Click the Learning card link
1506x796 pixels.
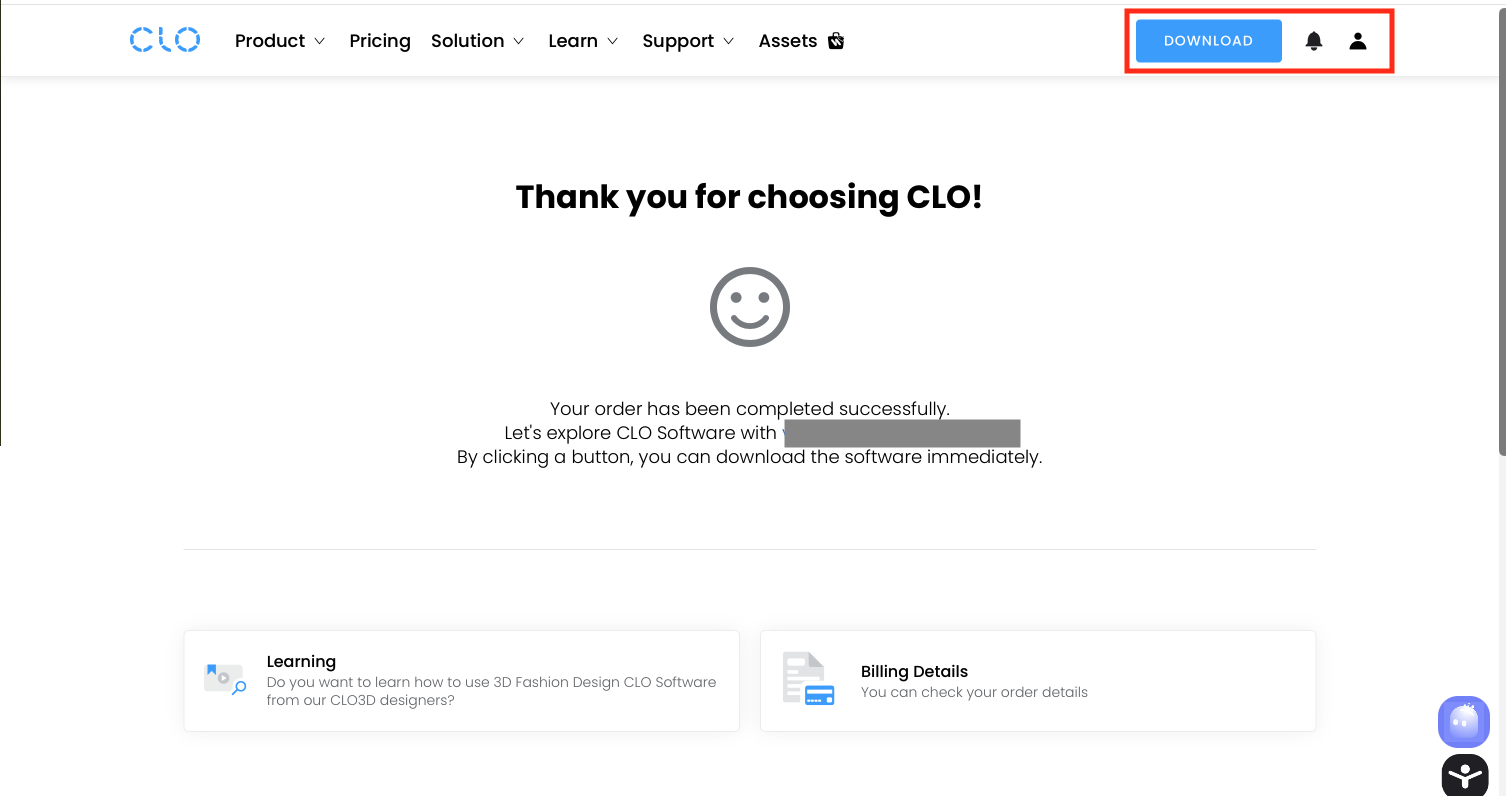pyautogui.click(x=461, y=680)
